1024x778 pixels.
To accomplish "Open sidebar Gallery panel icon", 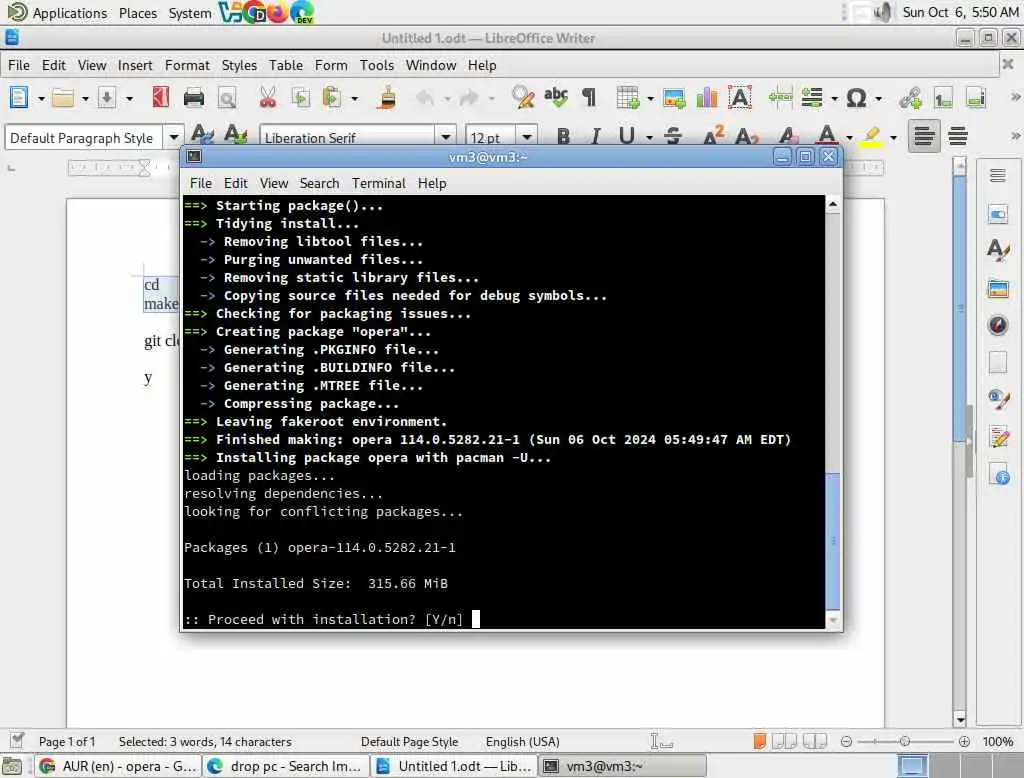I will [x=998, y=288].
